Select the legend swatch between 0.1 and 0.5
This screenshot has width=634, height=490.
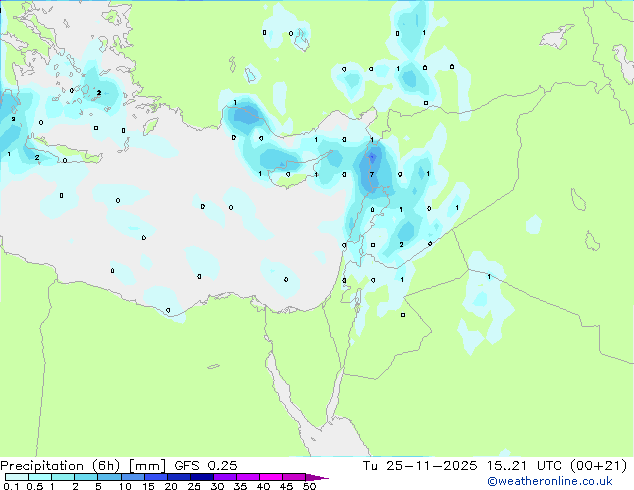(x=17, y=477)
